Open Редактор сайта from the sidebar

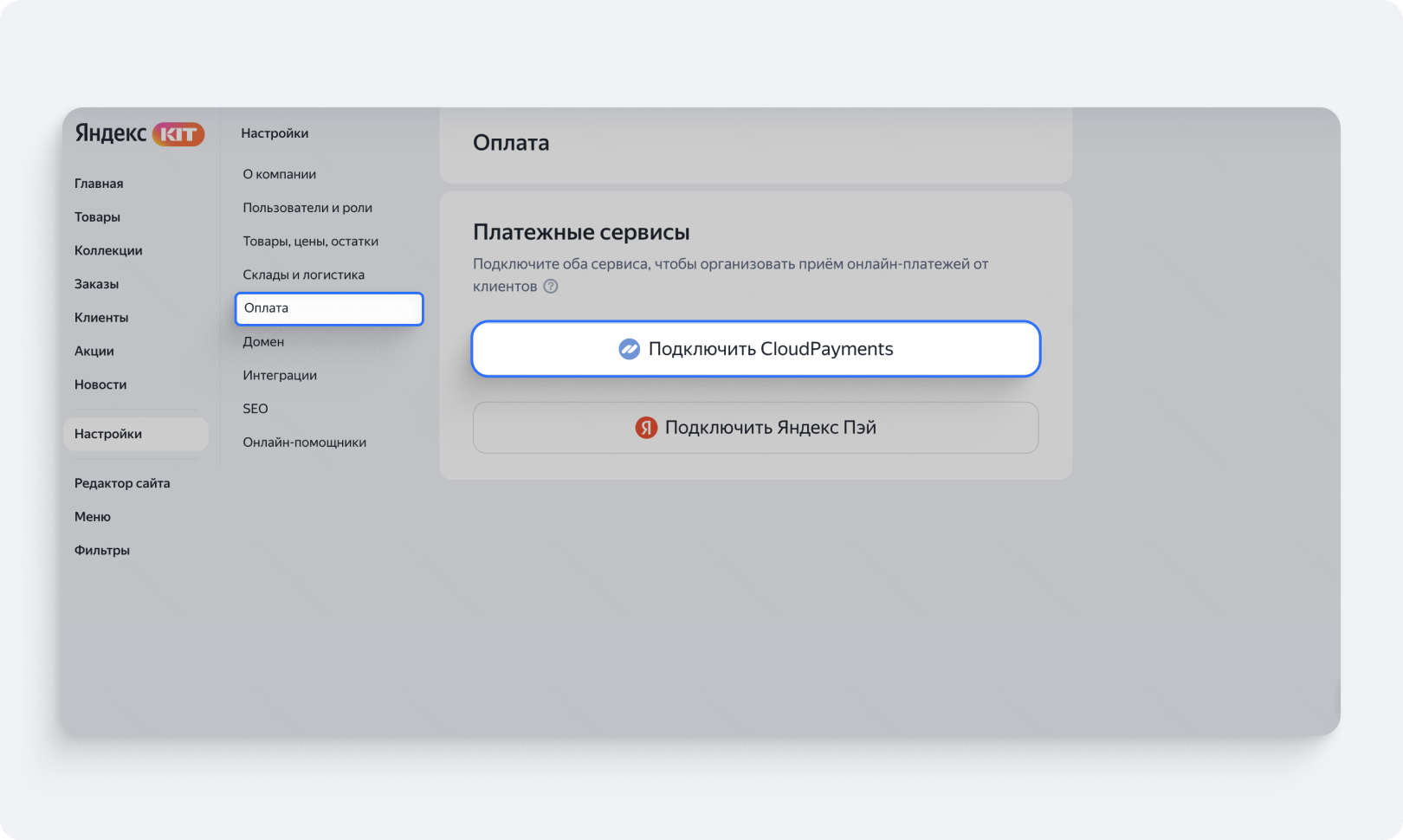[122, 483]
